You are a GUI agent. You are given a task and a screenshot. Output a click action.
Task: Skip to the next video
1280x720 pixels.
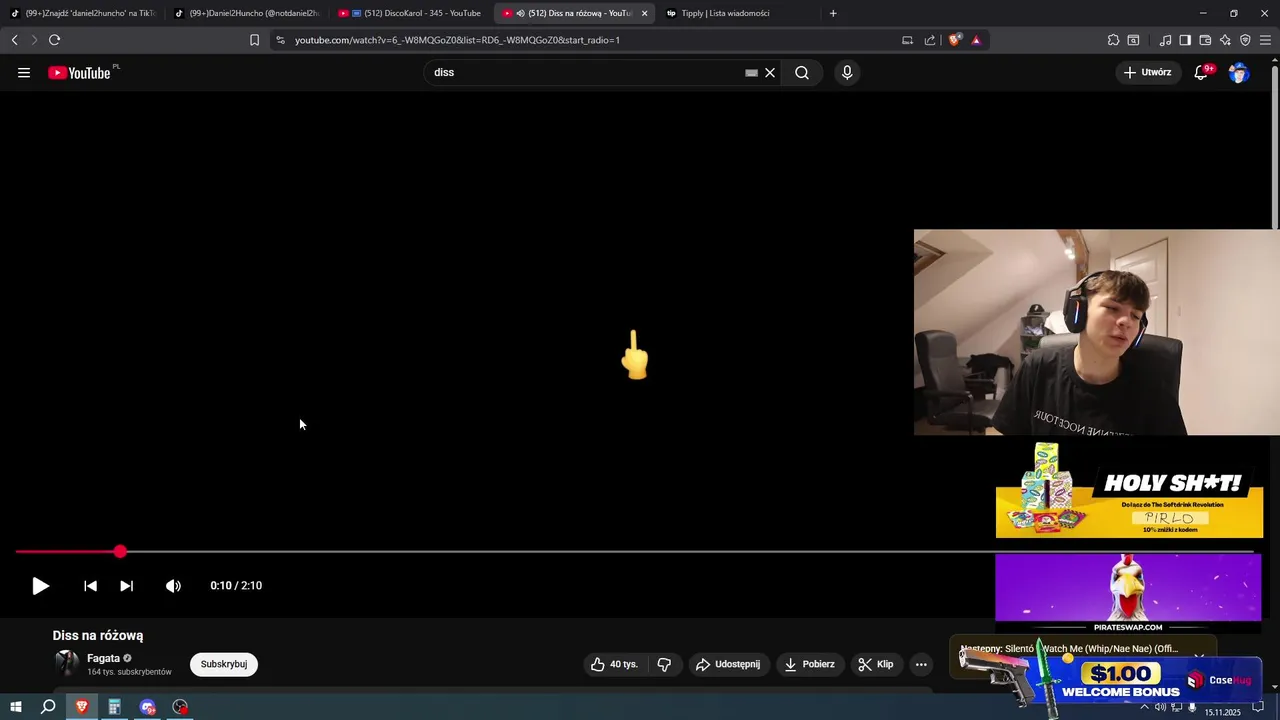pyautogui.click(x=126, y=586)
